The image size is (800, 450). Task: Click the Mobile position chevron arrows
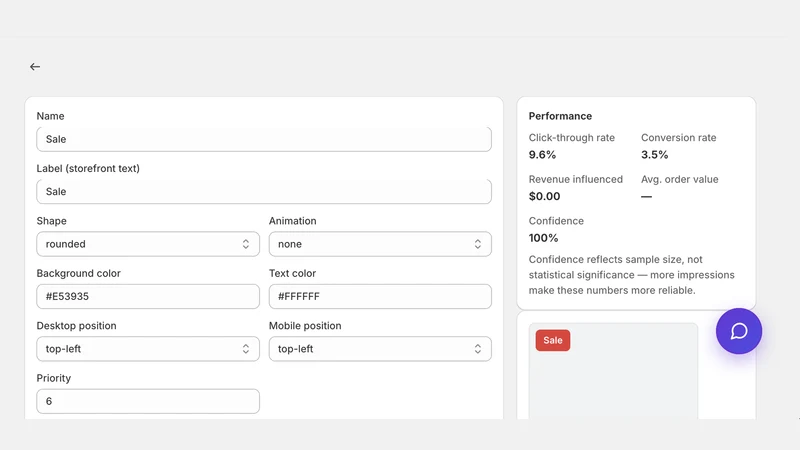pyautogui.click(x=478, y=349)
